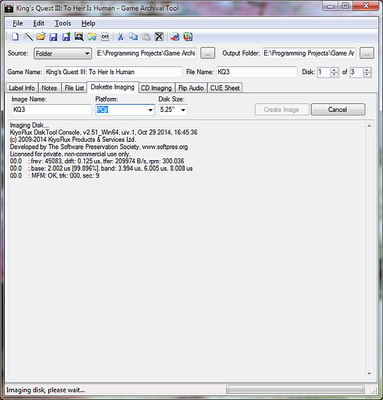Image resolution: width=383 pixels, height=400 pixels.
Task: Click the Create Image button
Action: 282,110
